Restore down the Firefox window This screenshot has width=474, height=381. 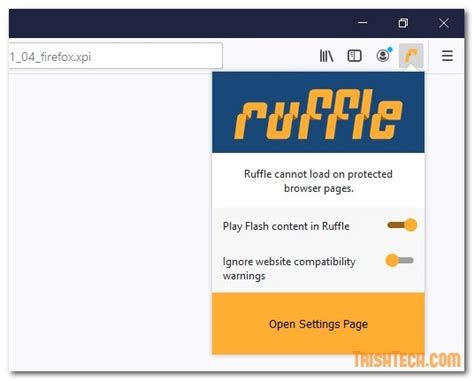coord(403,23)
